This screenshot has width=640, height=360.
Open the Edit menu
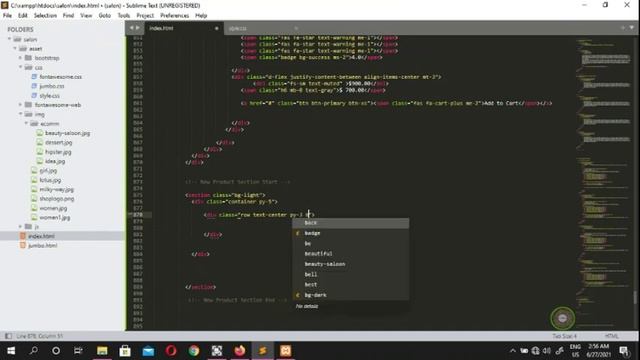[x=22, y=16]
